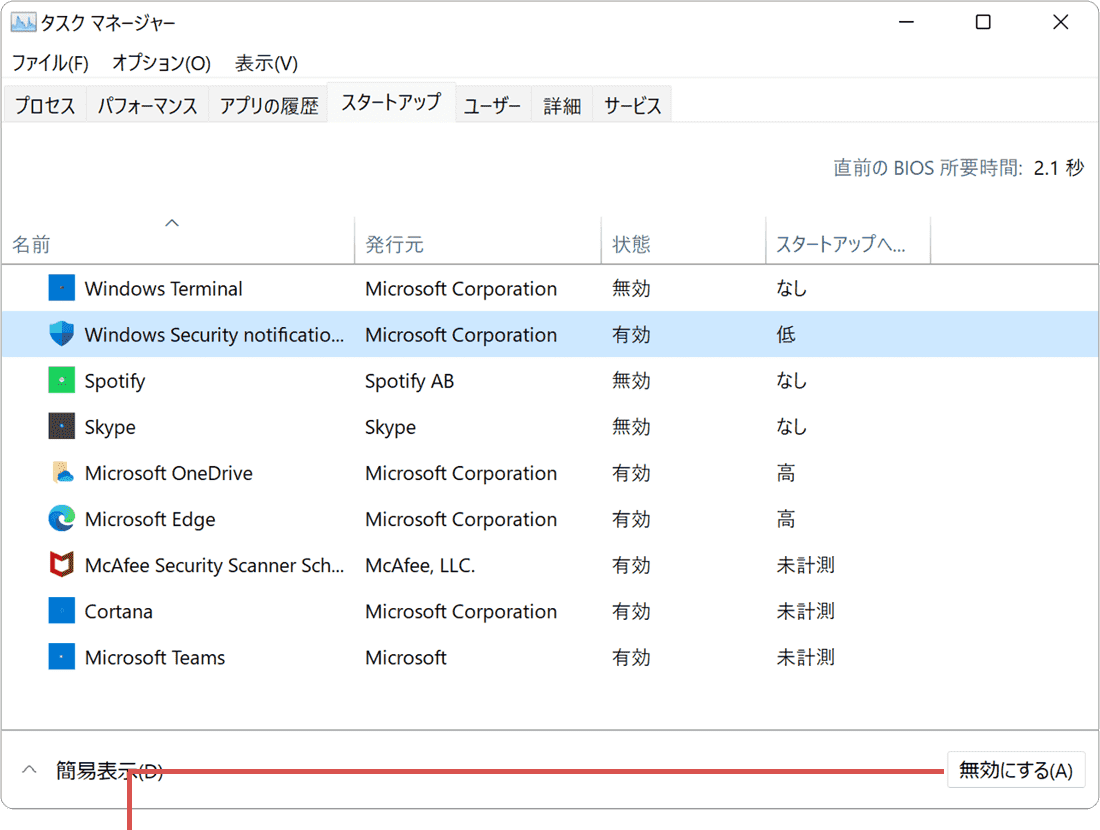Select the Microsoft Teams entry name
This screenshot has width=1100, height=830.
click(x=154, y=657)
